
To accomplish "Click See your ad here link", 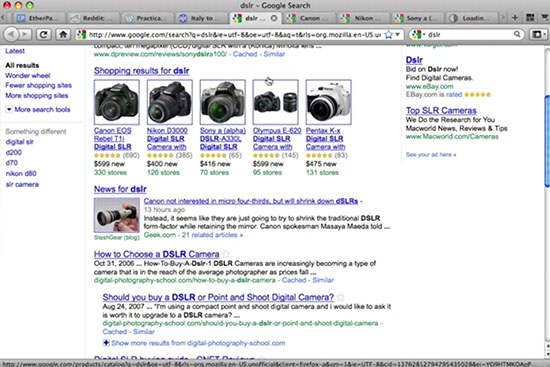I will [431, 154].
